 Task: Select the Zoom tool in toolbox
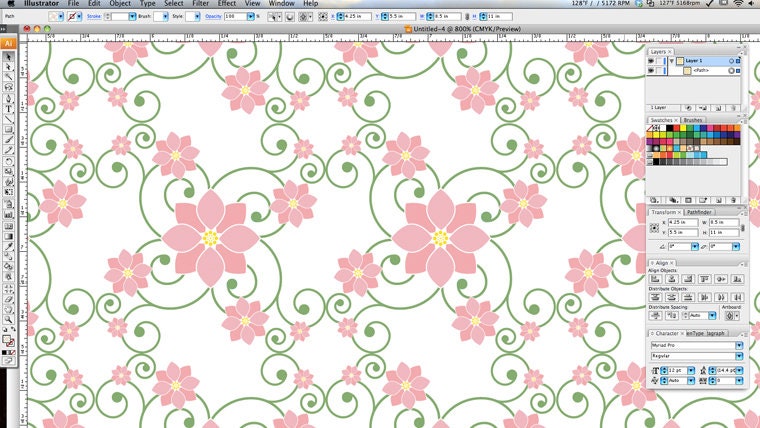[x=8, y=319]
